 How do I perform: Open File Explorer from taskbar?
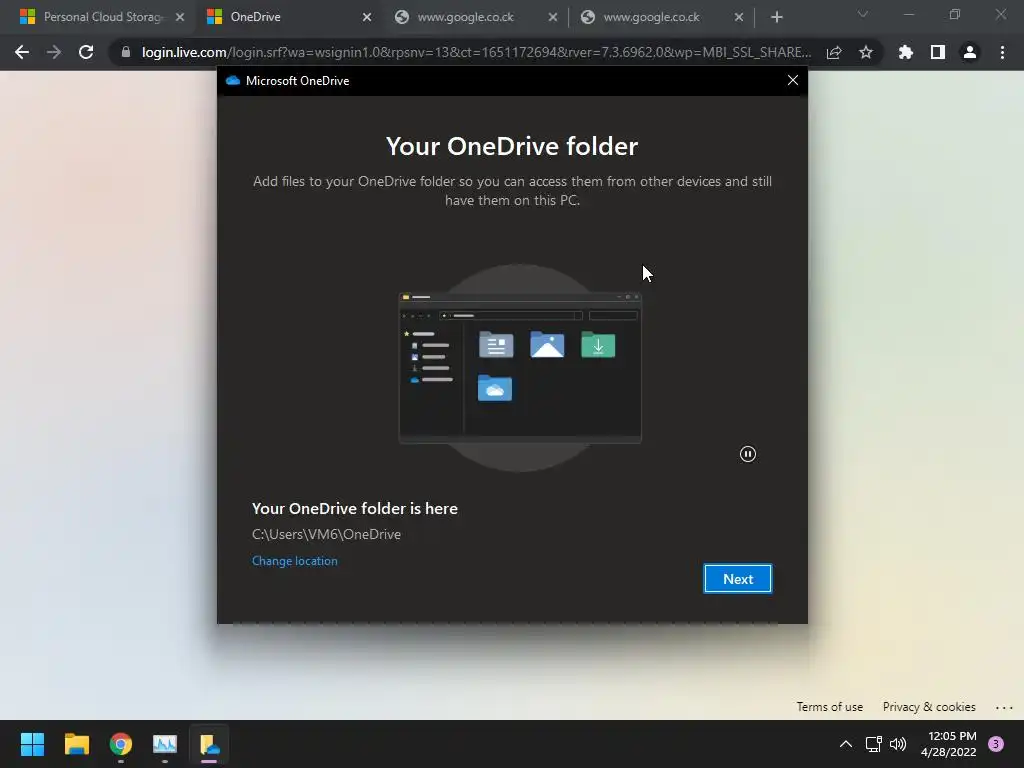click(76, 744)
